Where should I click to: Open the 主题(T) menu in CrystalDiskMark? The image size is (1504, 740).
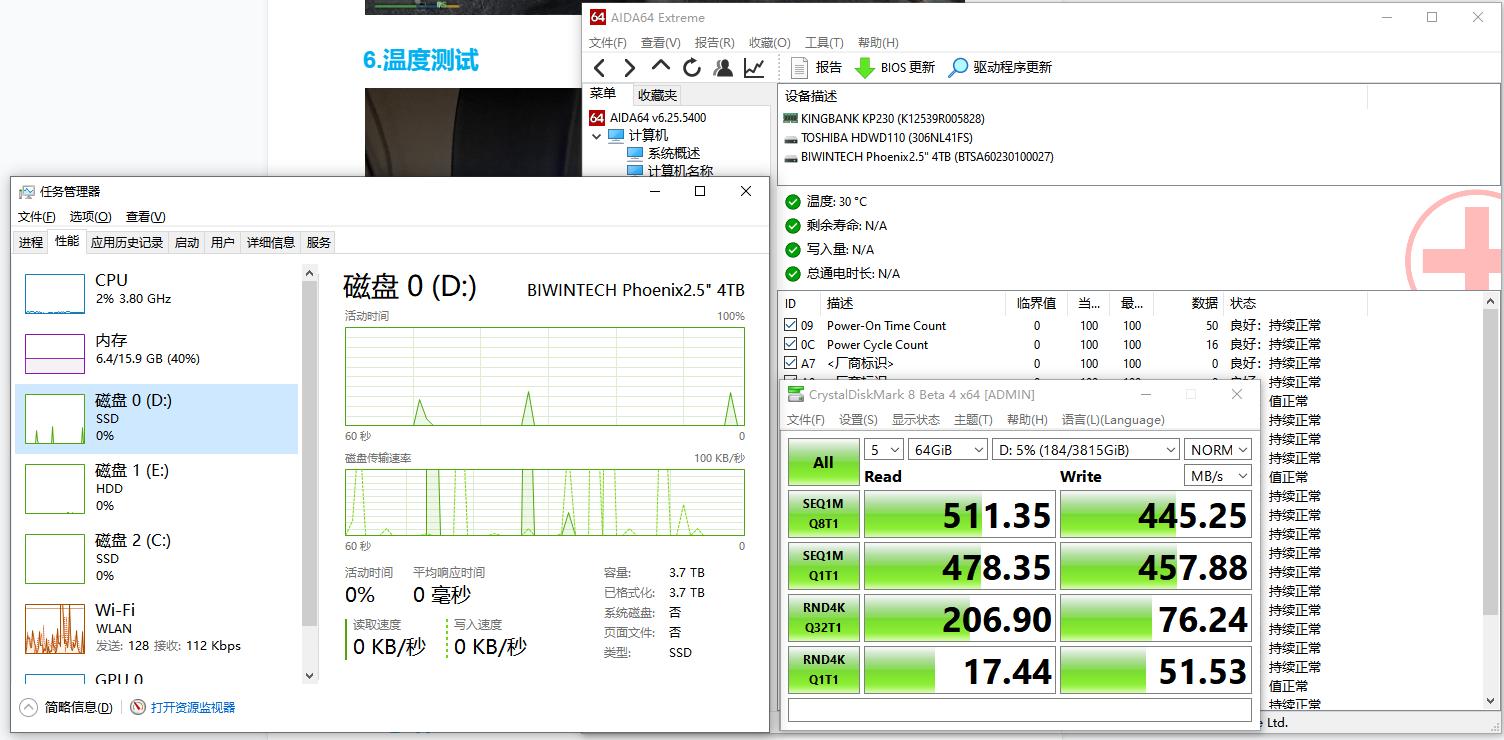coord(973,419)
